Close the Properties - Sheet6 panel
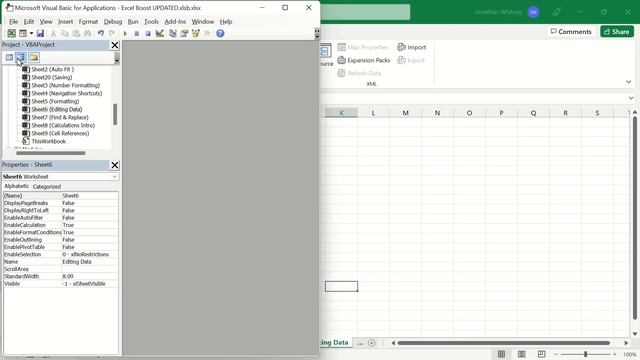 click(115, 165)
